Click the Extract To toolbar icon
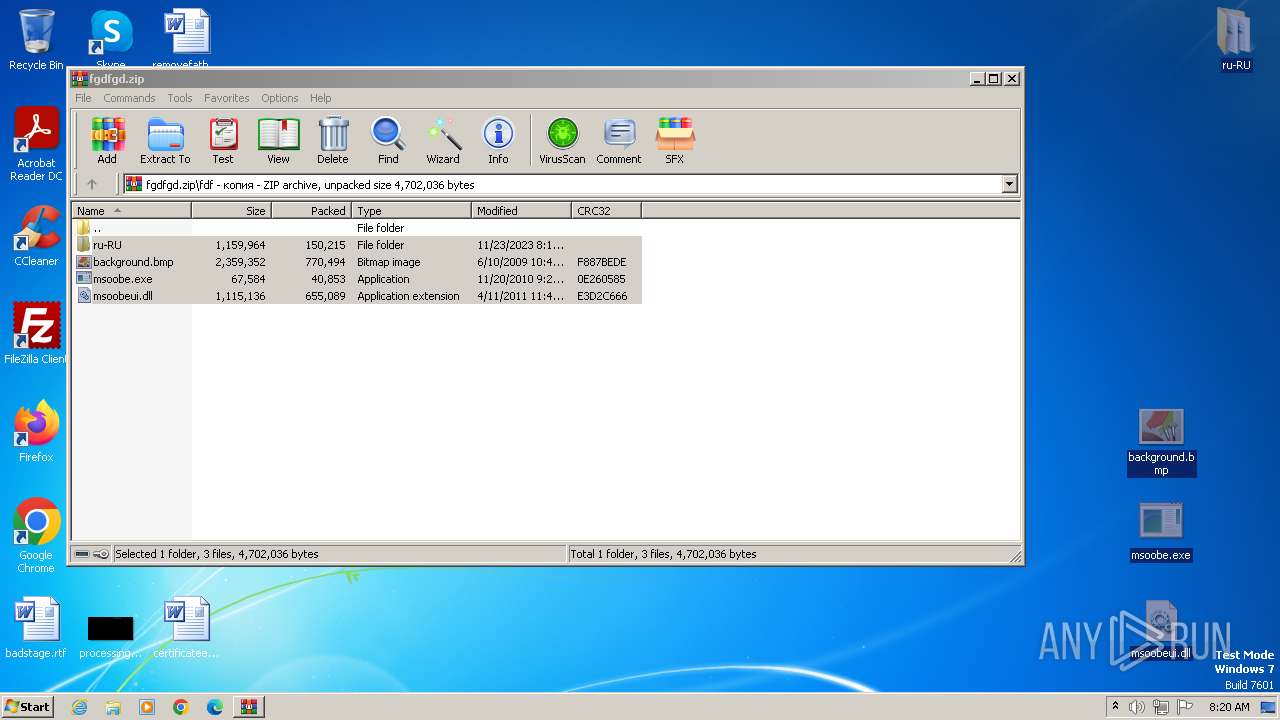This screenshot has height=720, width=1280. click(165, 140)
